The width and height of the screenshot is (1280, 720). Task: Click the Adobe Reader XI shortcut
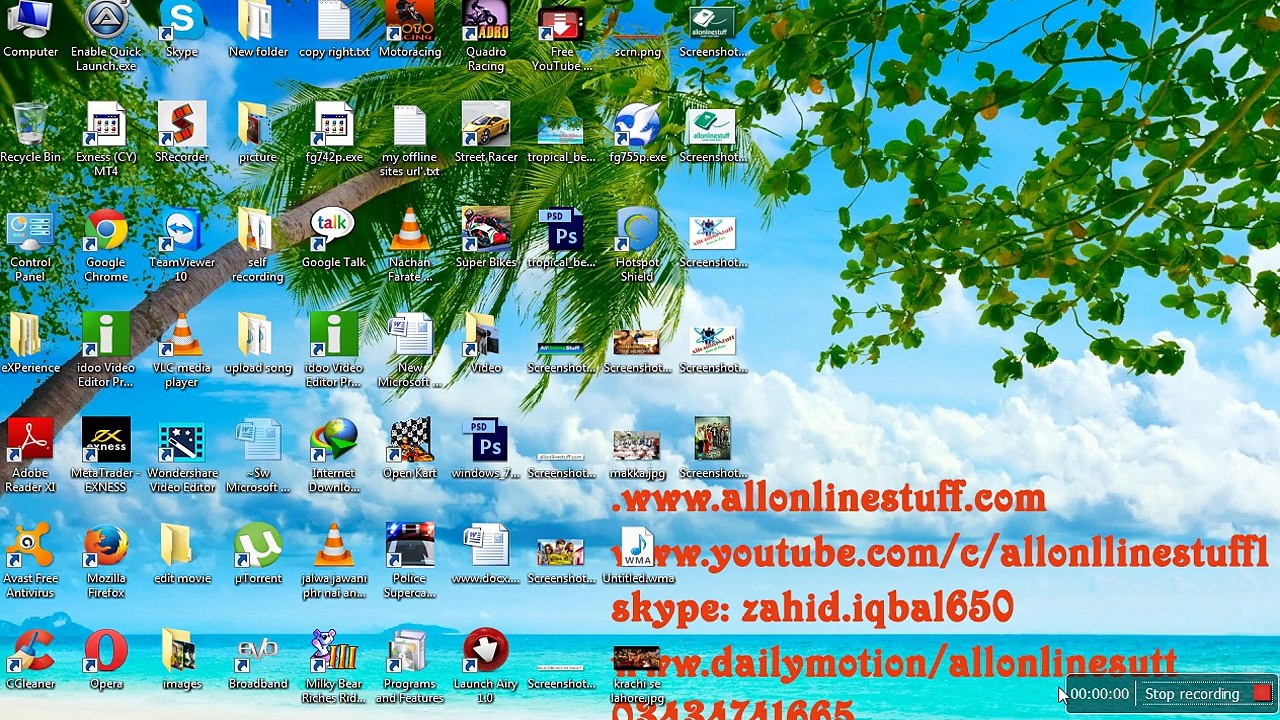(30, 457)
